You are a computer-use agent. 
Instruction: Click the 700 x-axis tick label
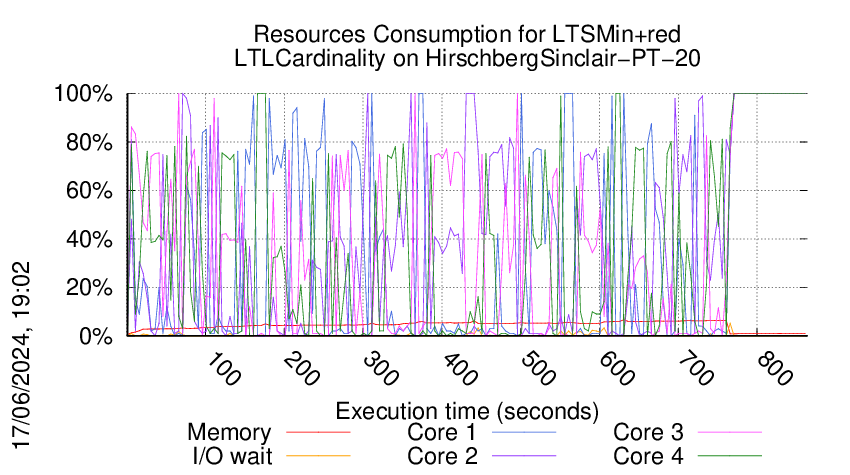point(696,370)
